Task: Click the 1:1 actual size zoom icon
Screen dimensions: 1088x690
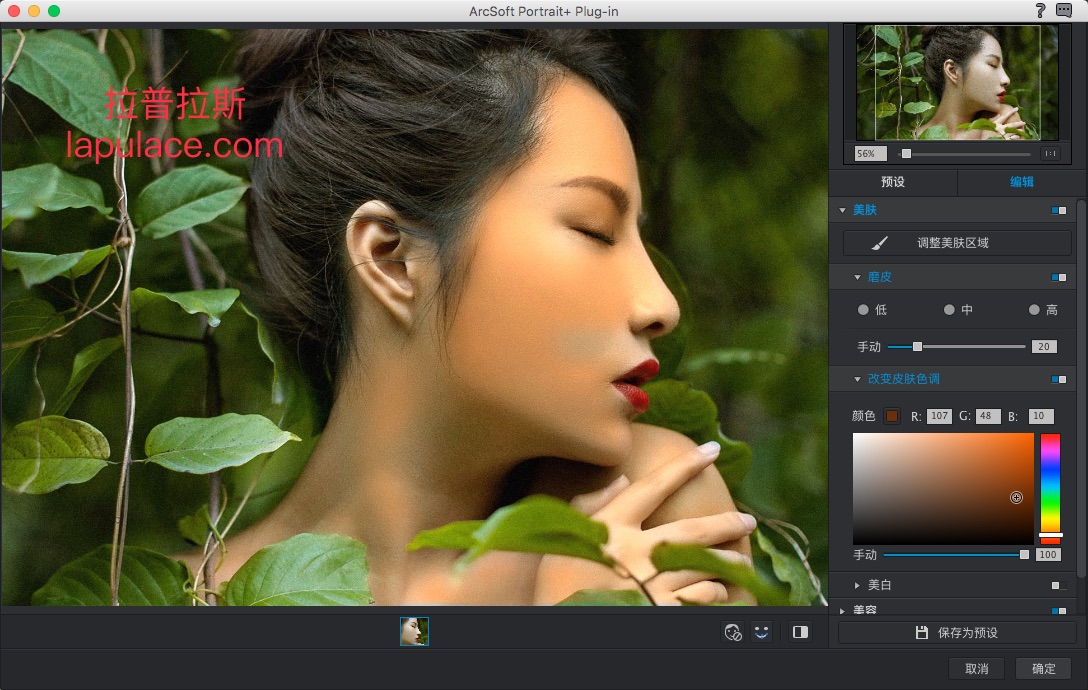Action: (1050, 154)
